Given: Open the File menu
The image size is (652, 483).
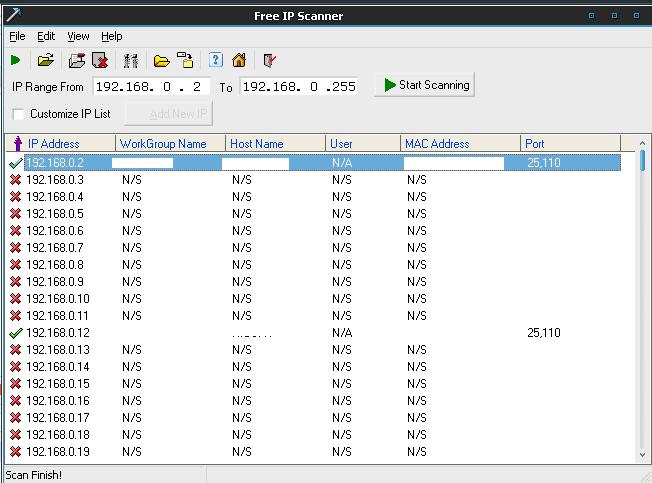Looking at the screenshot, I should (17, 37).
